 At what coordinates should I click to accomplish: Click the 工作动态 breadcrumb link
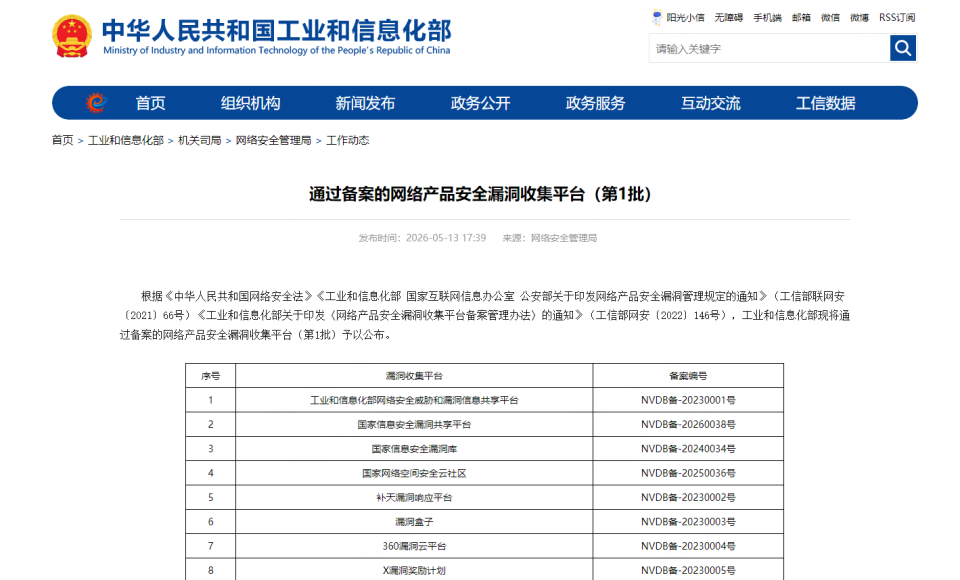(348, 140)
